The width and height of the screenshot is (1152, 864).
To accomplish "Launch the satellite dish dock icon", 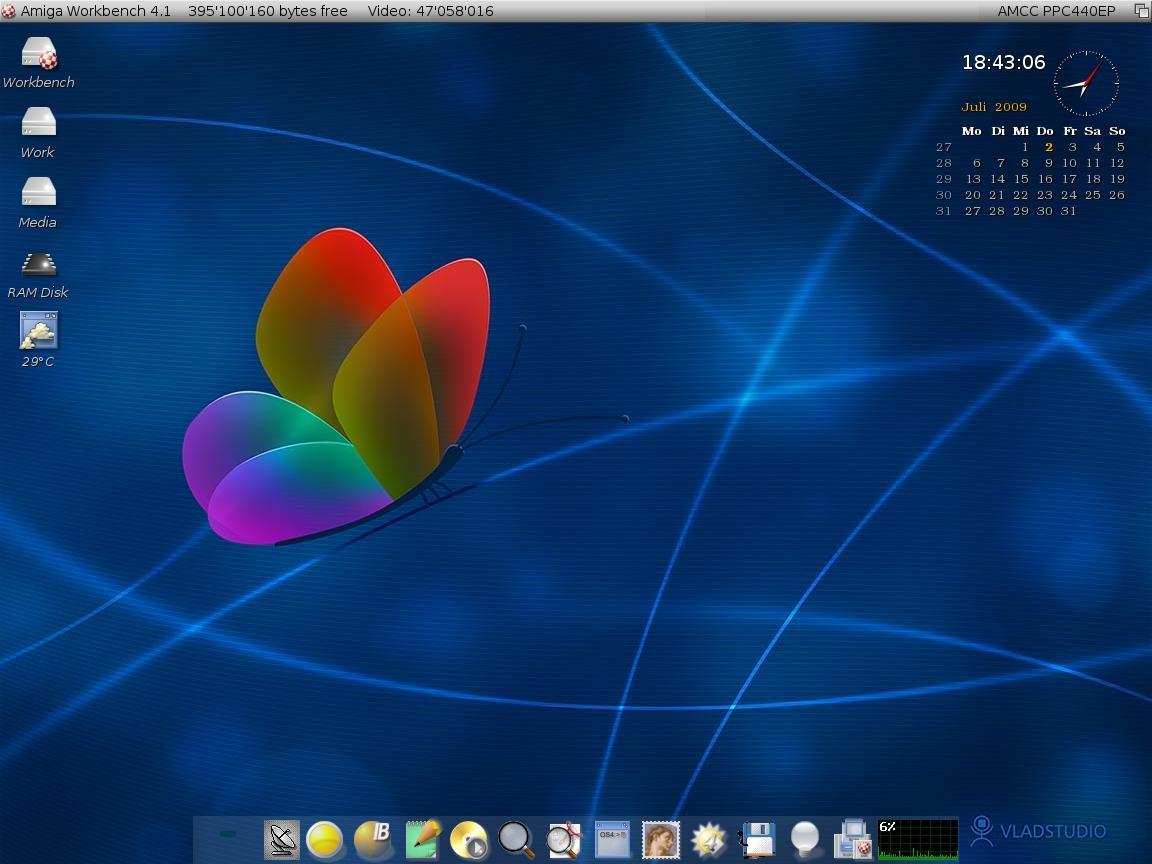I will (282, 839).
